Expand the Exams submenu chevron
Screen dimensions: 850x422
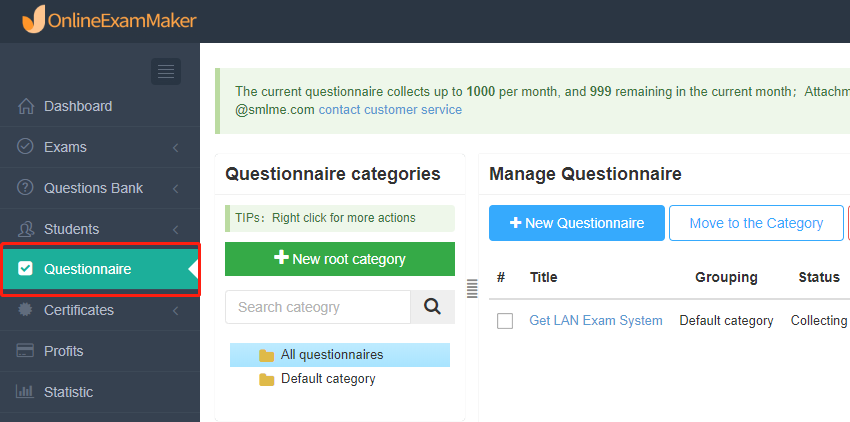(176, 147)
